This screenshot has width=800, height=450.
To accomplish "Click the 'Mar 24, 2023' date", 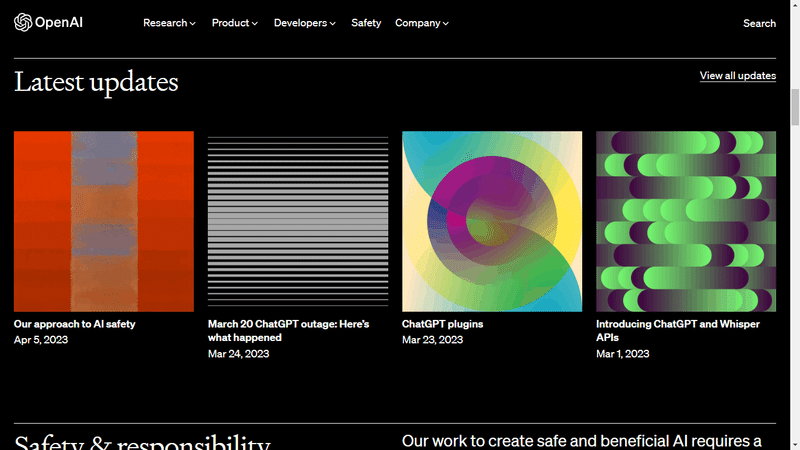I will pos(238,354).
